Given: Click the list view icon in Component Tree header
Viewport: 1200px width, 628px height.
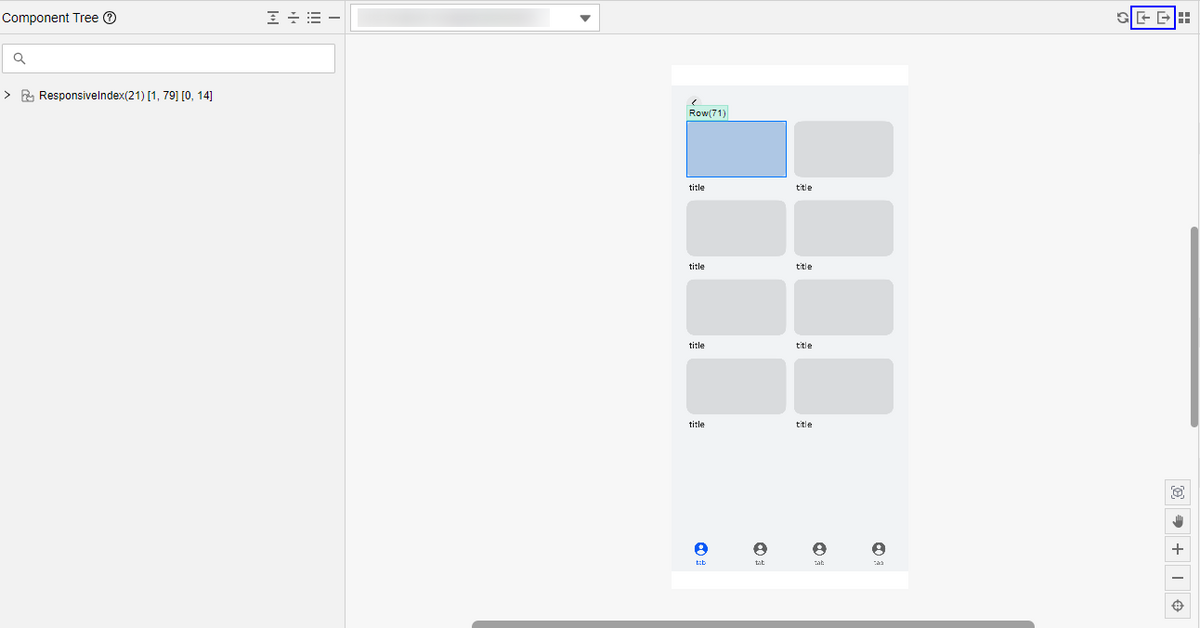Looking at the screenshot, I should coord(314,18).
